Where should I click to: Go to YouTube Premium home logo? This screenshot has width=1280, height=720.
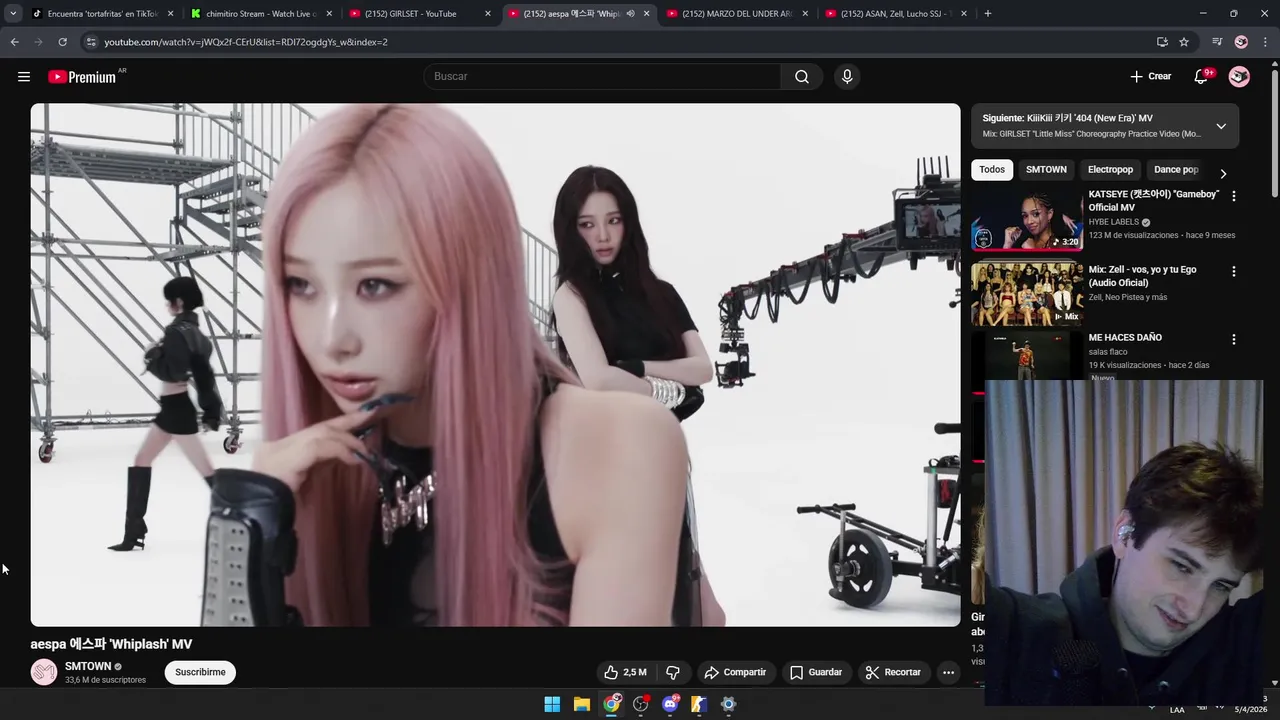(x=82, y=77)
